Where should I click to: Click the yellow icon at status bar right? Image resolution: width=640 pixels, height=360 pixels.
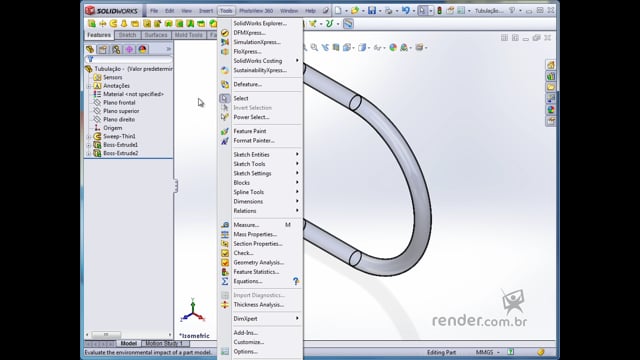pyautogui.click(x=540, y=352)
